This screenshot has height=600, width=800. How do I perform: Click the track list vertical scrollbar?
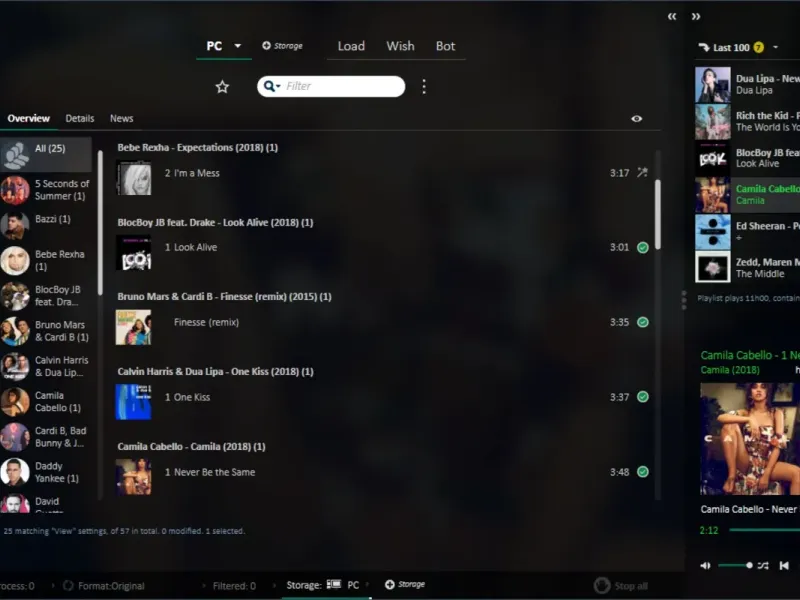pyautogui.click(x=658, y=214)
